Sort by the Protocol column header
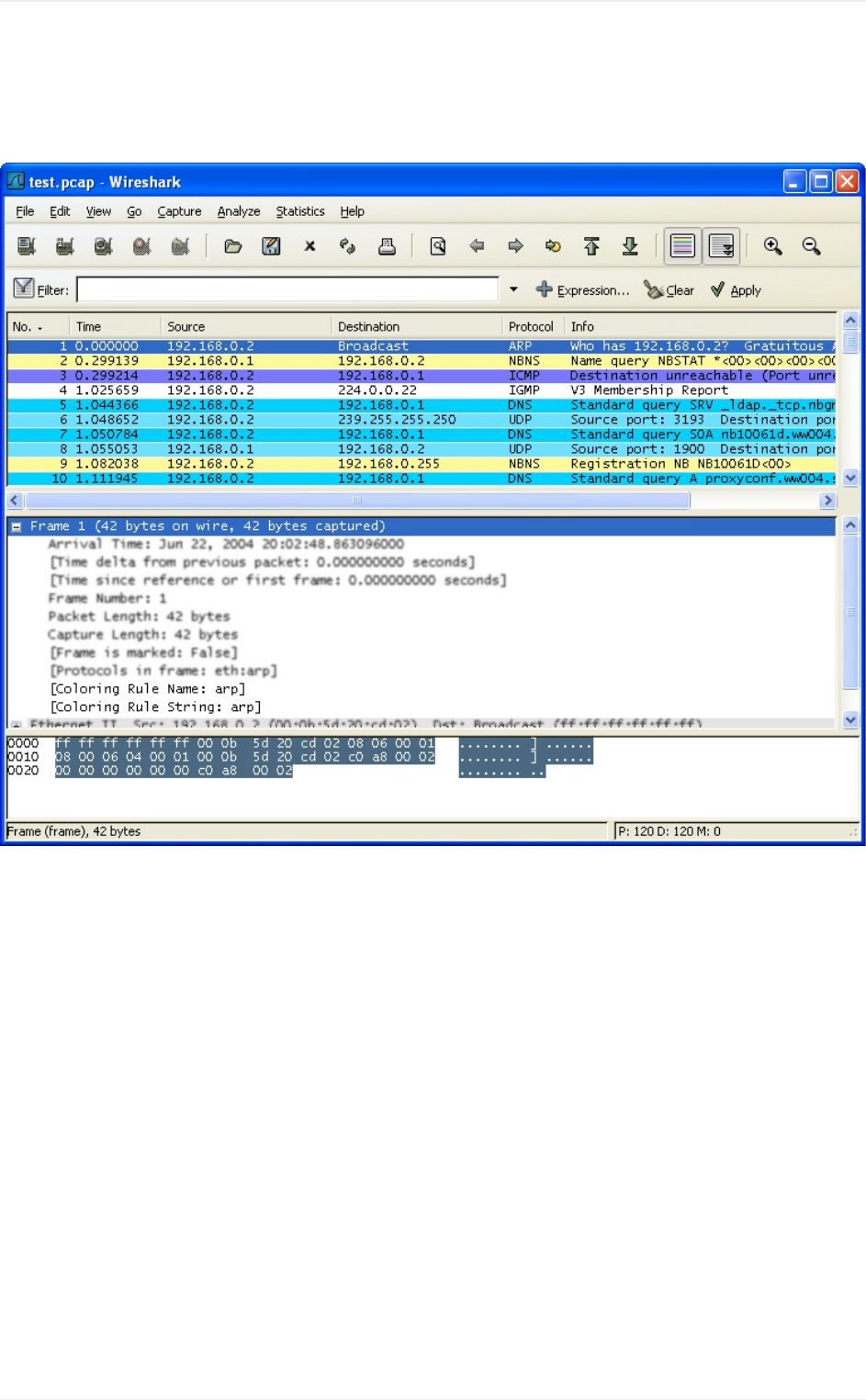The image size is (866, 1400). 534,326
